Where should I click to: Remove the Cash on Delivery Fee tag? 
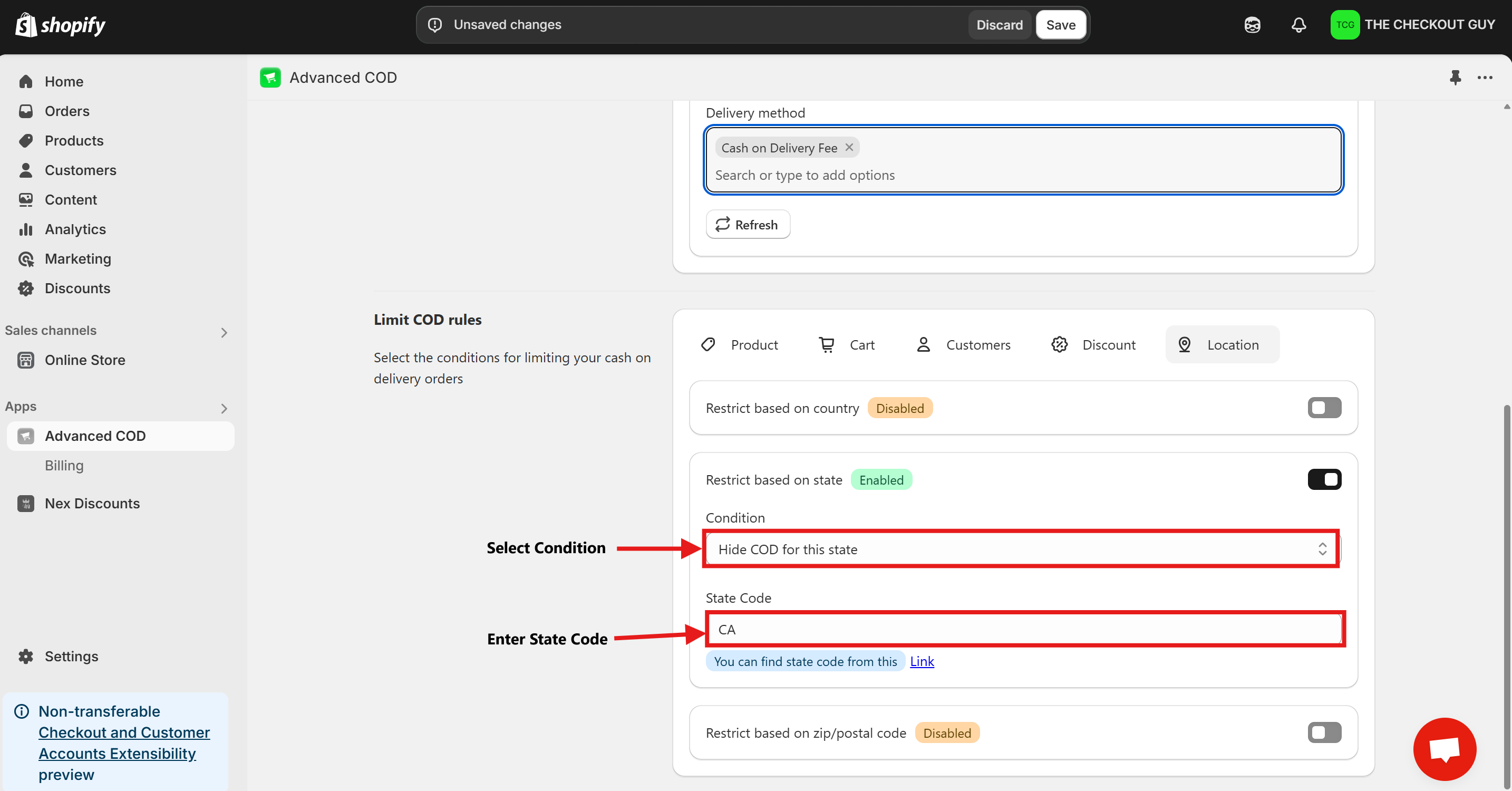point(849,148)
